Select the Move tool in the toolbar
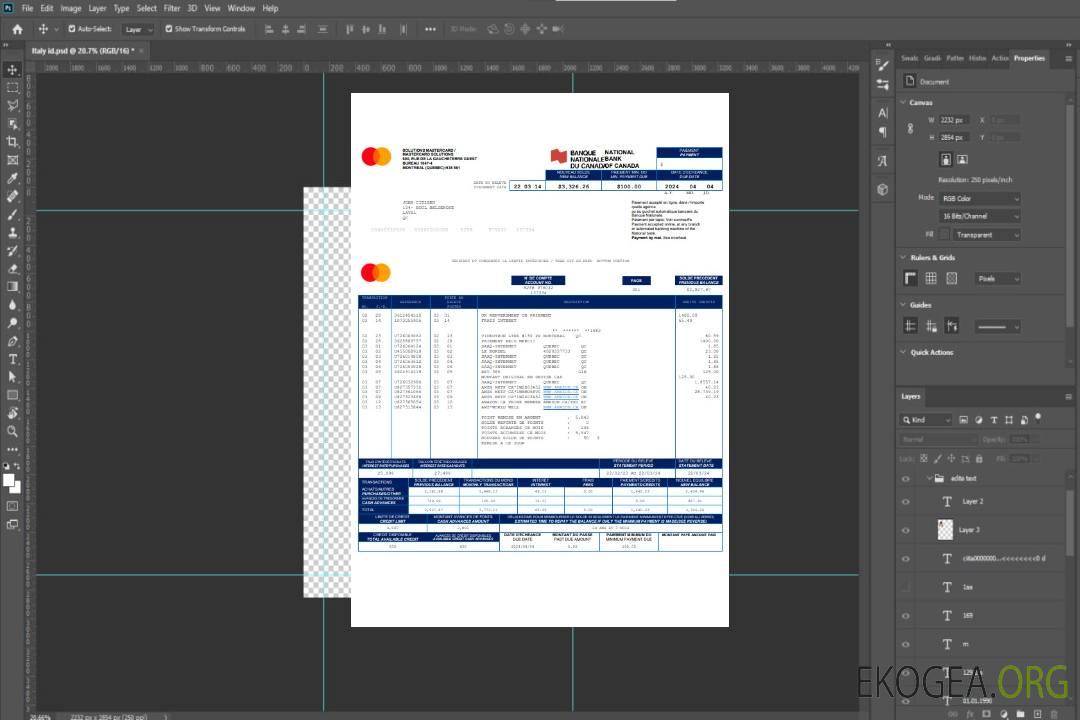 [x=12, y=70]
